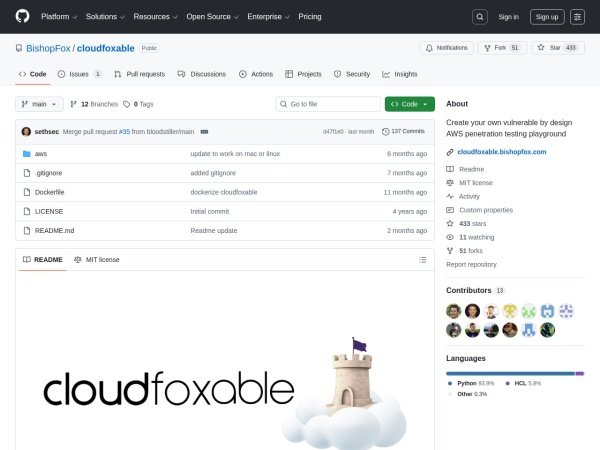Open the Security tab
This screenshot has width=600, height=450.
tap(352, 74)
